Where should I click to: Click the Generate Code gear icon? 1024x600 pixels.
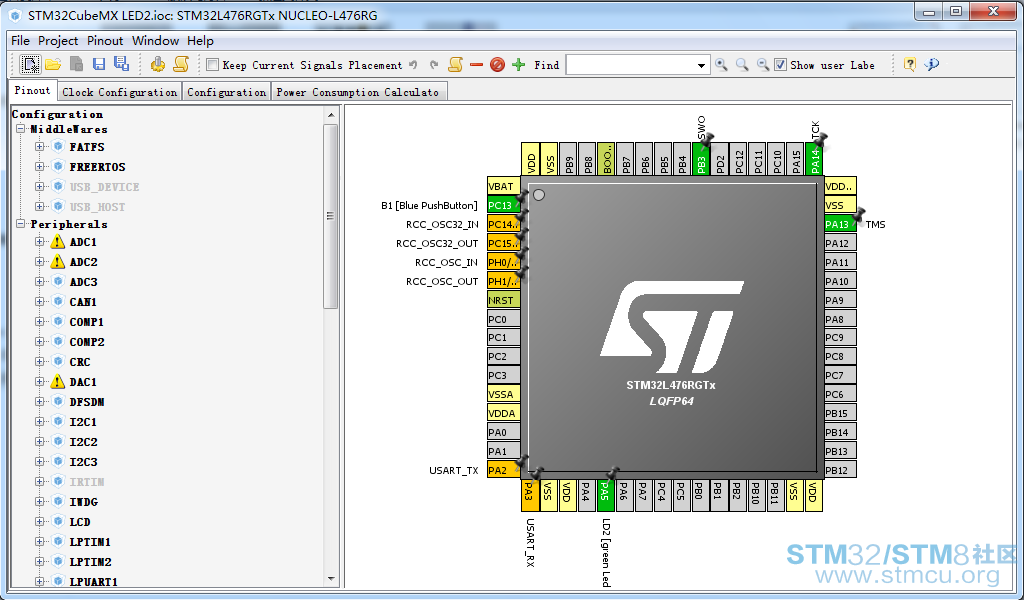click(x=157, y=64)
